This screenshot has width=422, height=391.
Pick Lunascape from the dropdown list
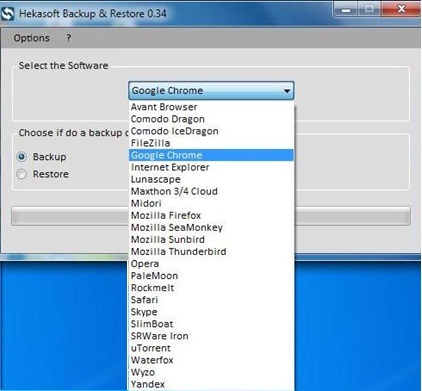coord(211,179)
